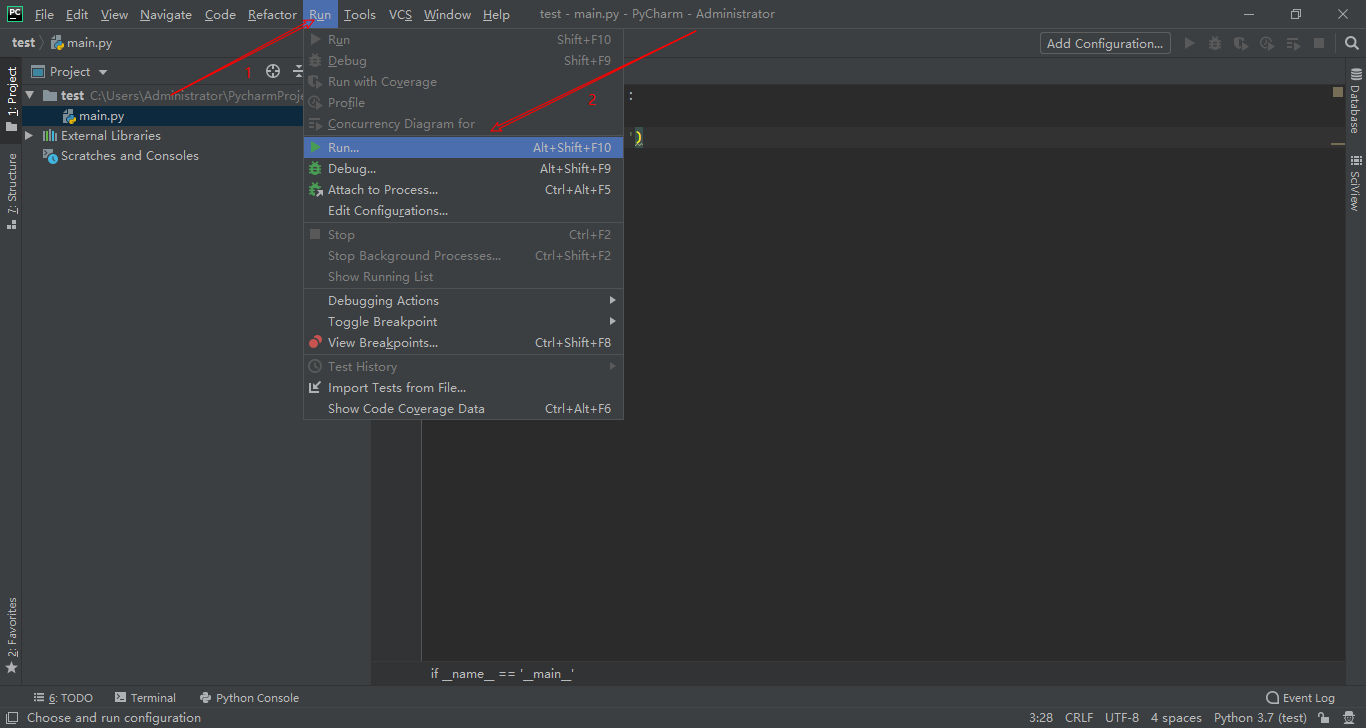Click the Attach to Process bug icon
This screenshot has width=1366, height=728.
pos(315,189)
